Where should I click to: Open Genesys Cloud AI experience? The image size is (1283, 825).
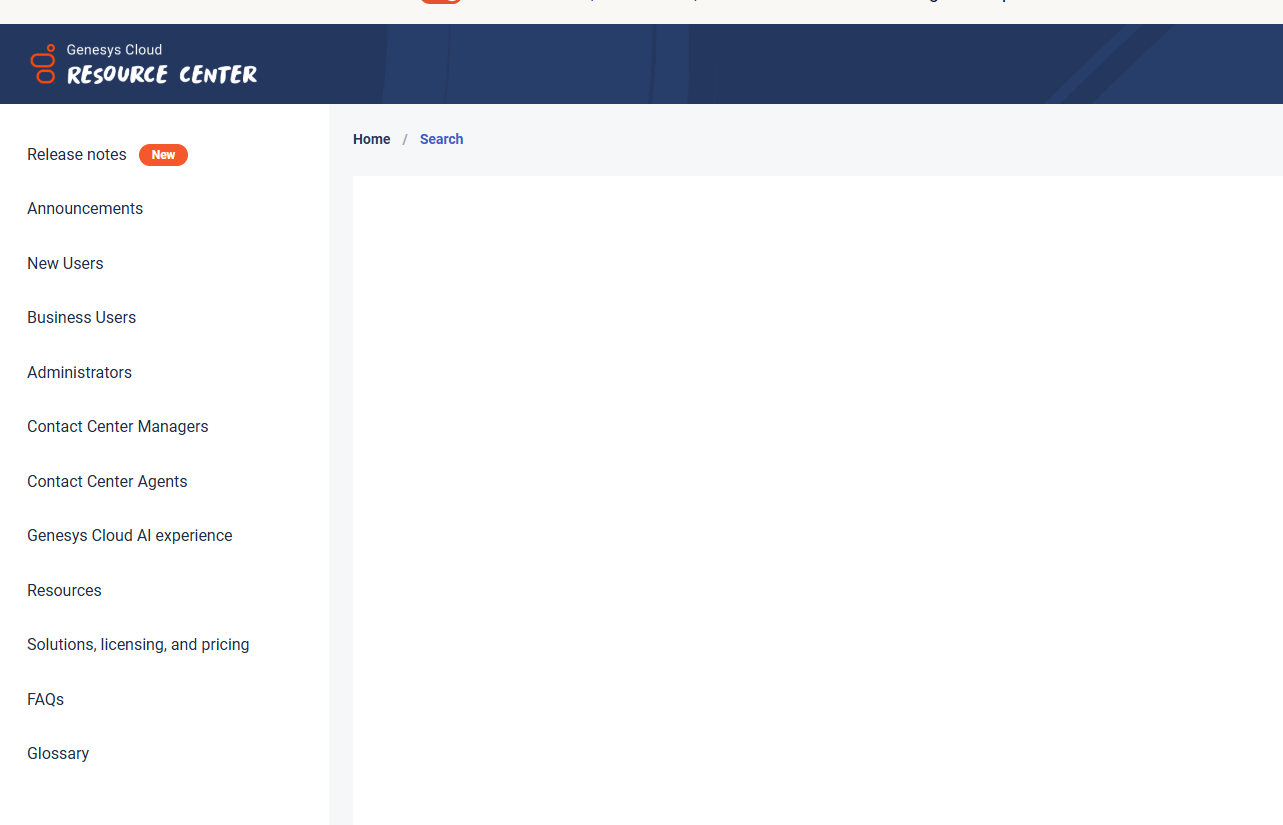130,536
